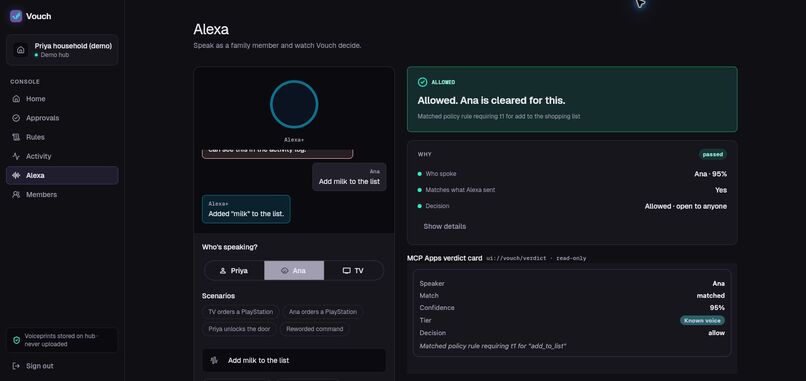Click the Scenarios label

218,296
